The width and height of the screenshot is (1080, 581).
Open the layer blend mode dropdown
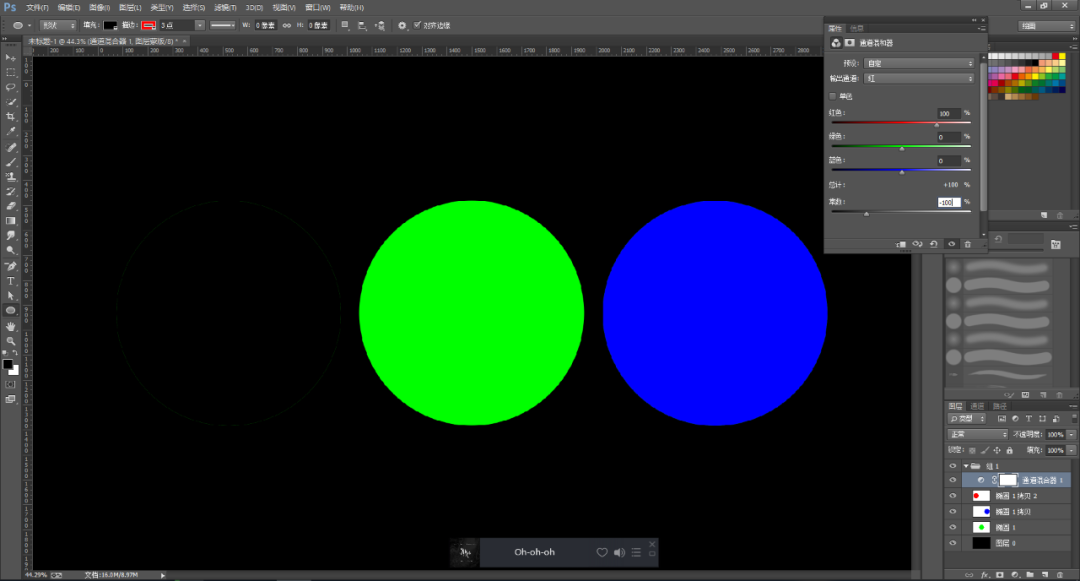click(978, 434)
